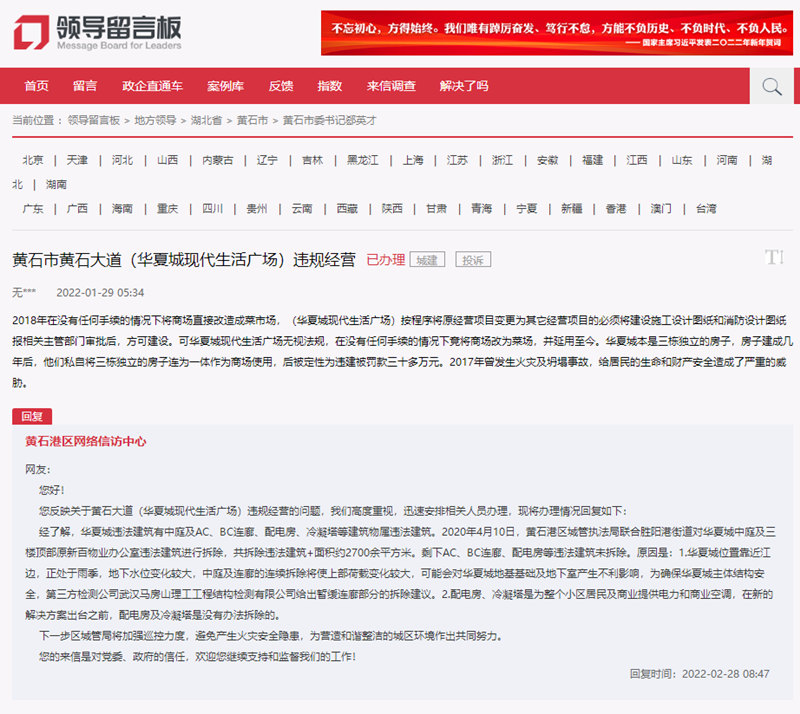This screenshot has height=714, width=800.
Task: Select province 云南
Action: click(302, 209)
